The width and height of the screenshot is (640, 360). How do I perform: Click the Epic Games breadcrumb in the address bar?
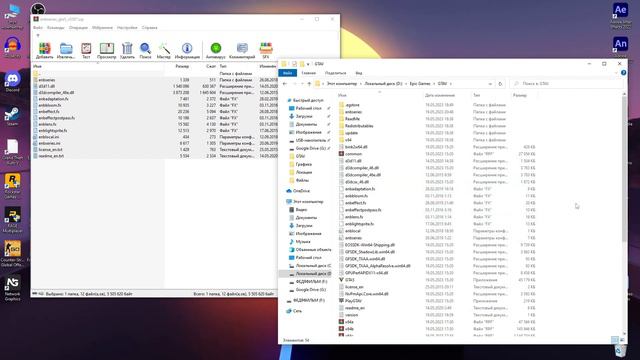420,84
